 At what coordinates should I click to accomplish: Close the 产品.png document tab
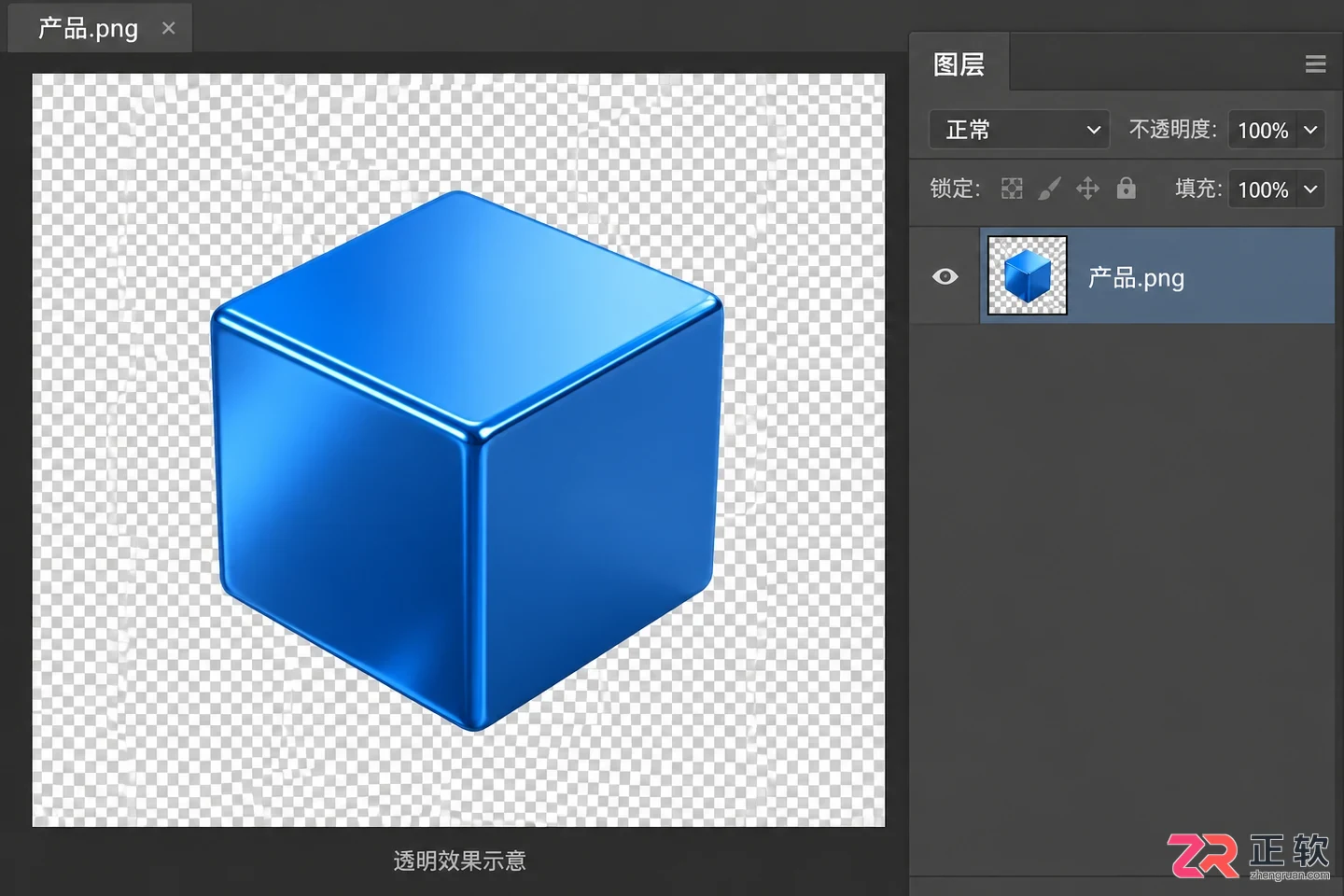click(x=168, y=28)
